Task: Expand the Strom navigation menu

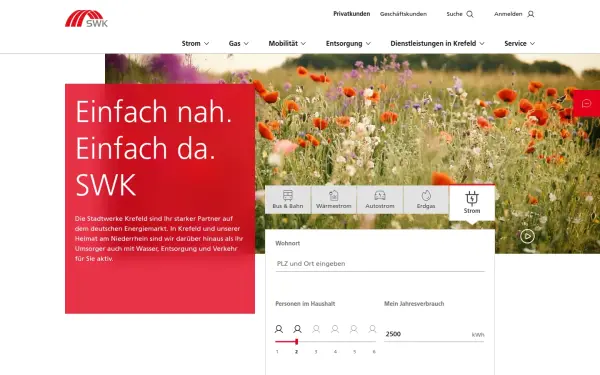Action: pyautogui.click(x=195, y=44)
